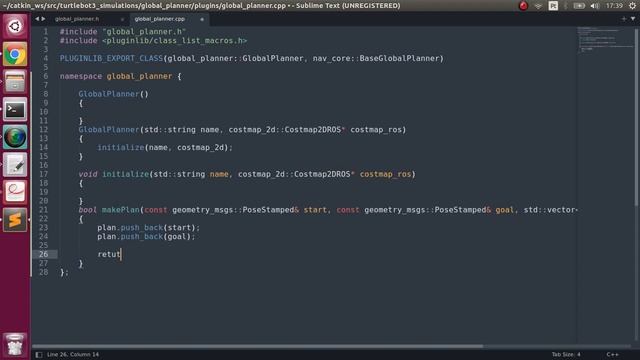Image resolution: width=640 pixels, height=360 pixels.
Task: Focus Sublime Text dock icon
Action: coord(15,220)
